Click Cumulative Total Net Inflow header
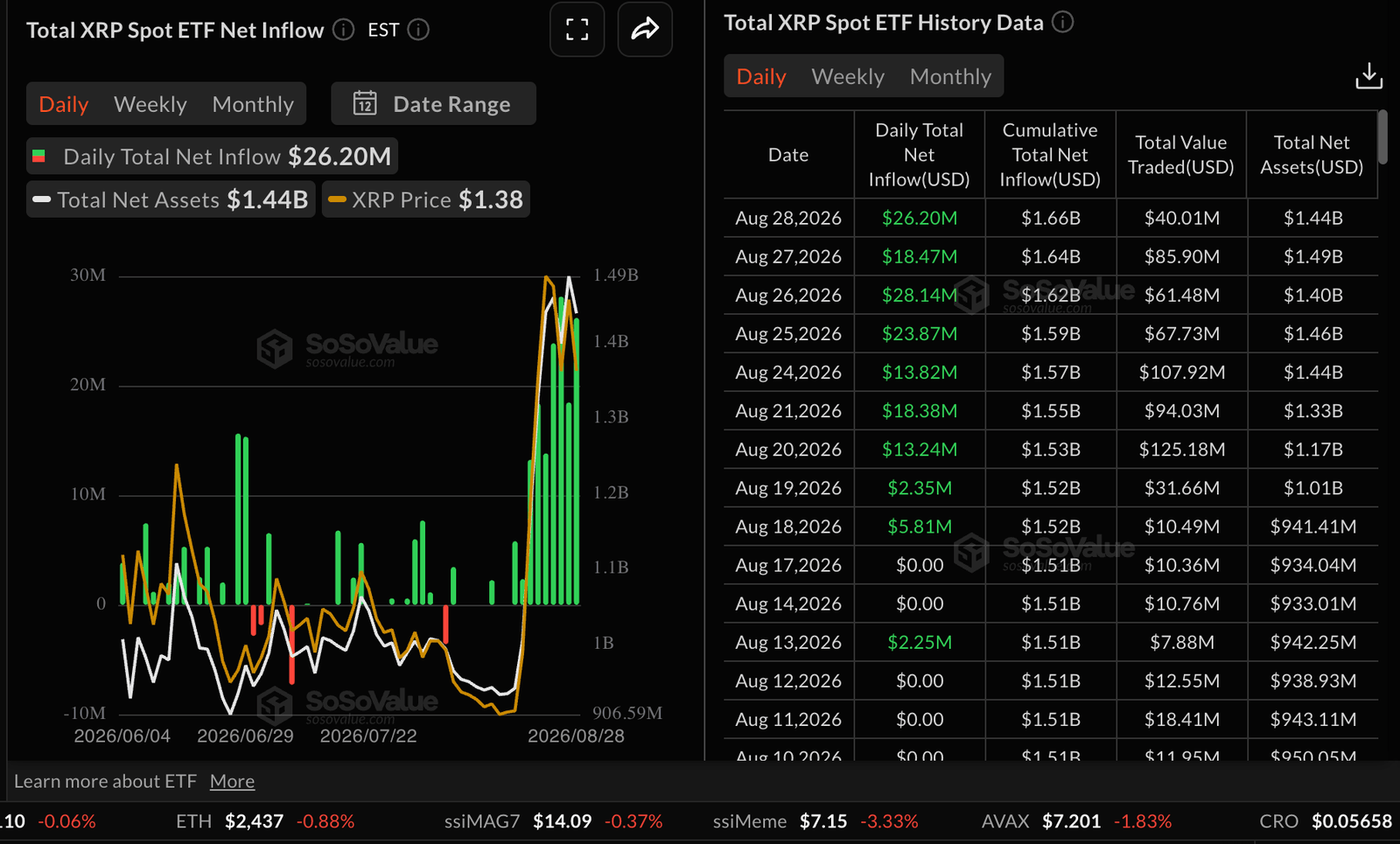 point(1050,155)
